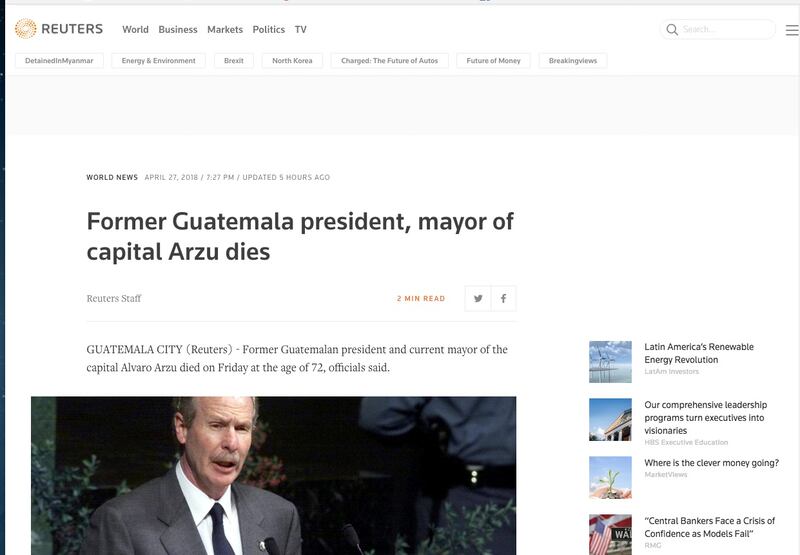The height and width of the screenshot is (555, 800).
Task: Click the 2 MIN READ label
Action: click(421, 298)
